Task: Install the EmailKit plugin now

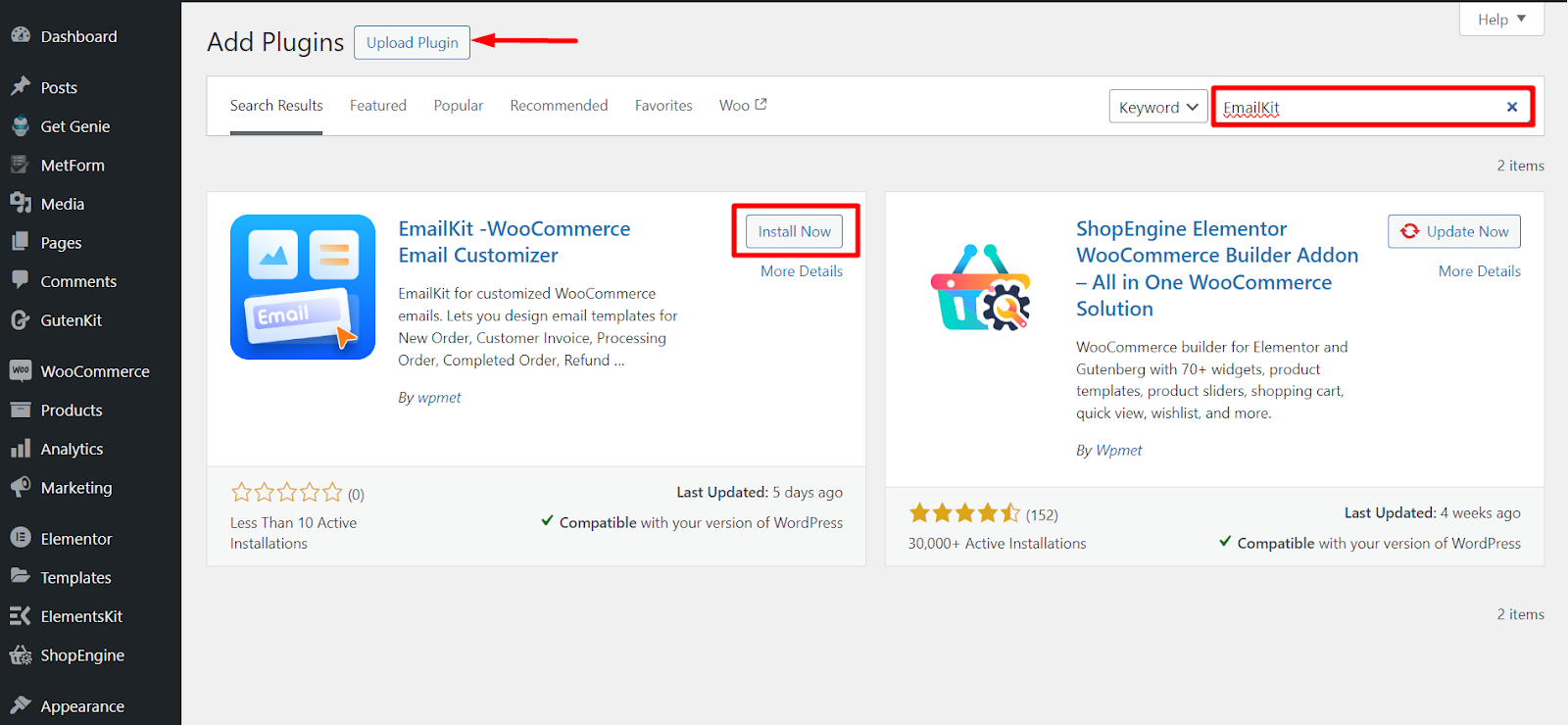Action: (794, 231)
